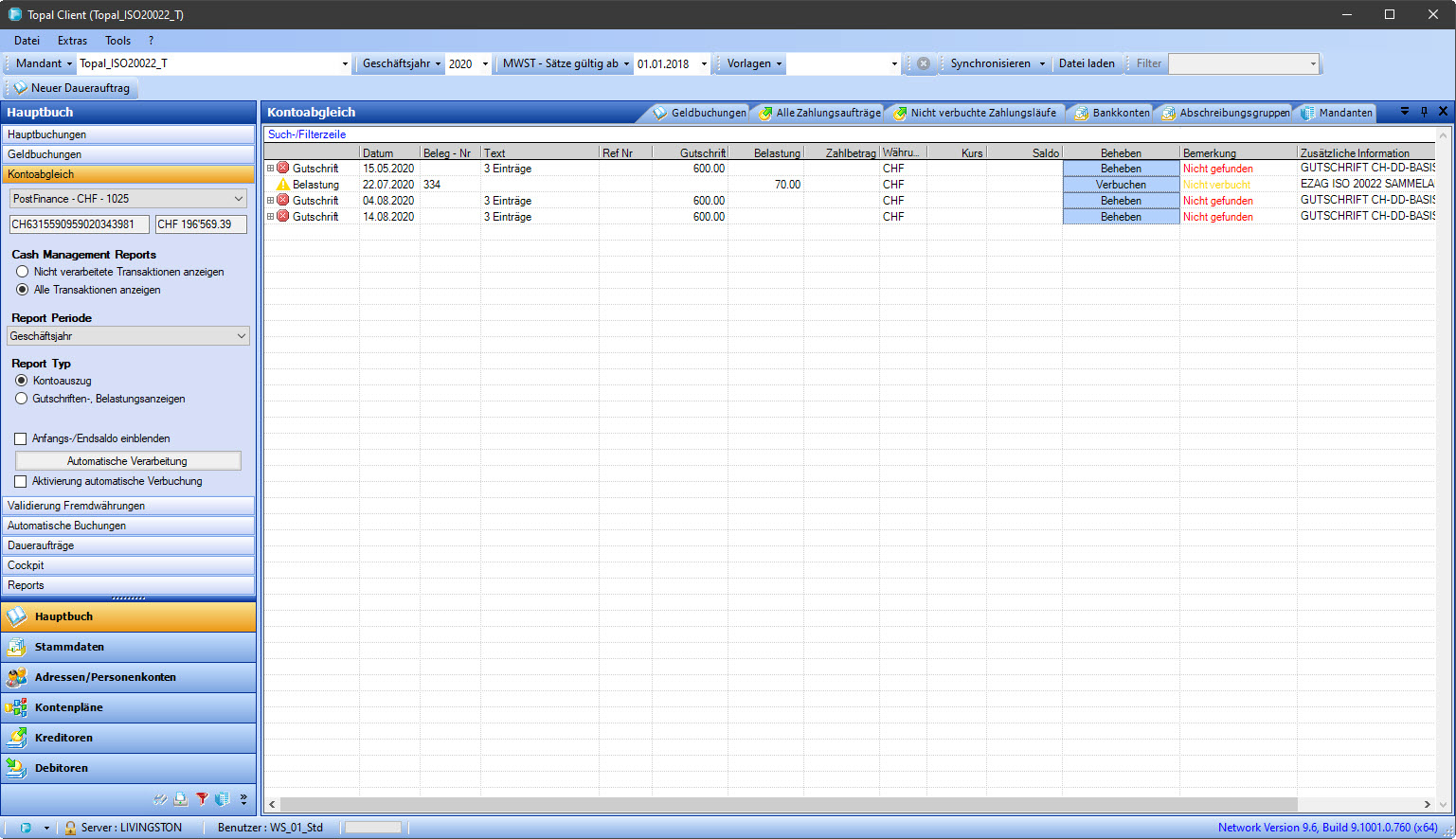Click the Kreditoren module icon

pos(17,738)
